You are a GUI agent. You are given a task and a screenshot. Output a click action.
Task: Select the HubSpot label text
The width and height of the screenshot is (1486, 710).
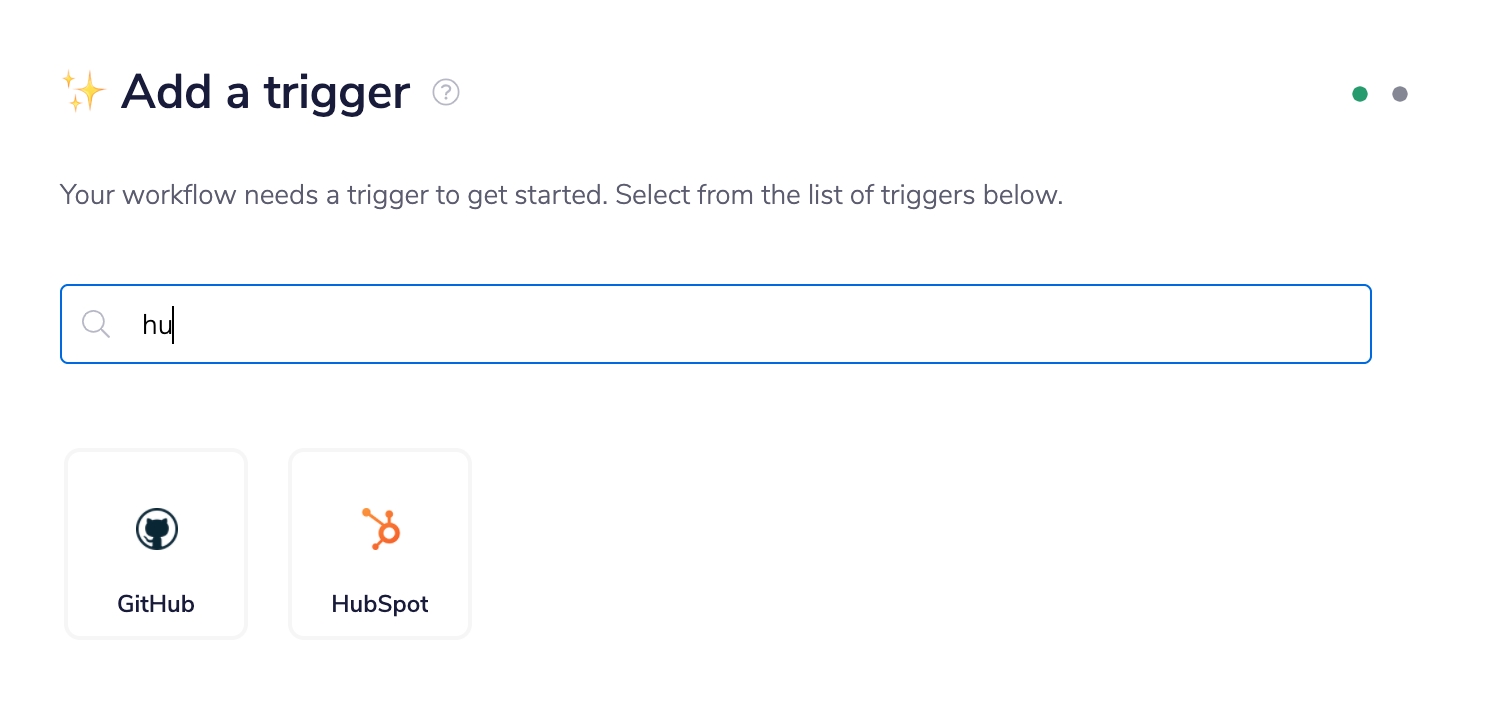point(380,603)
